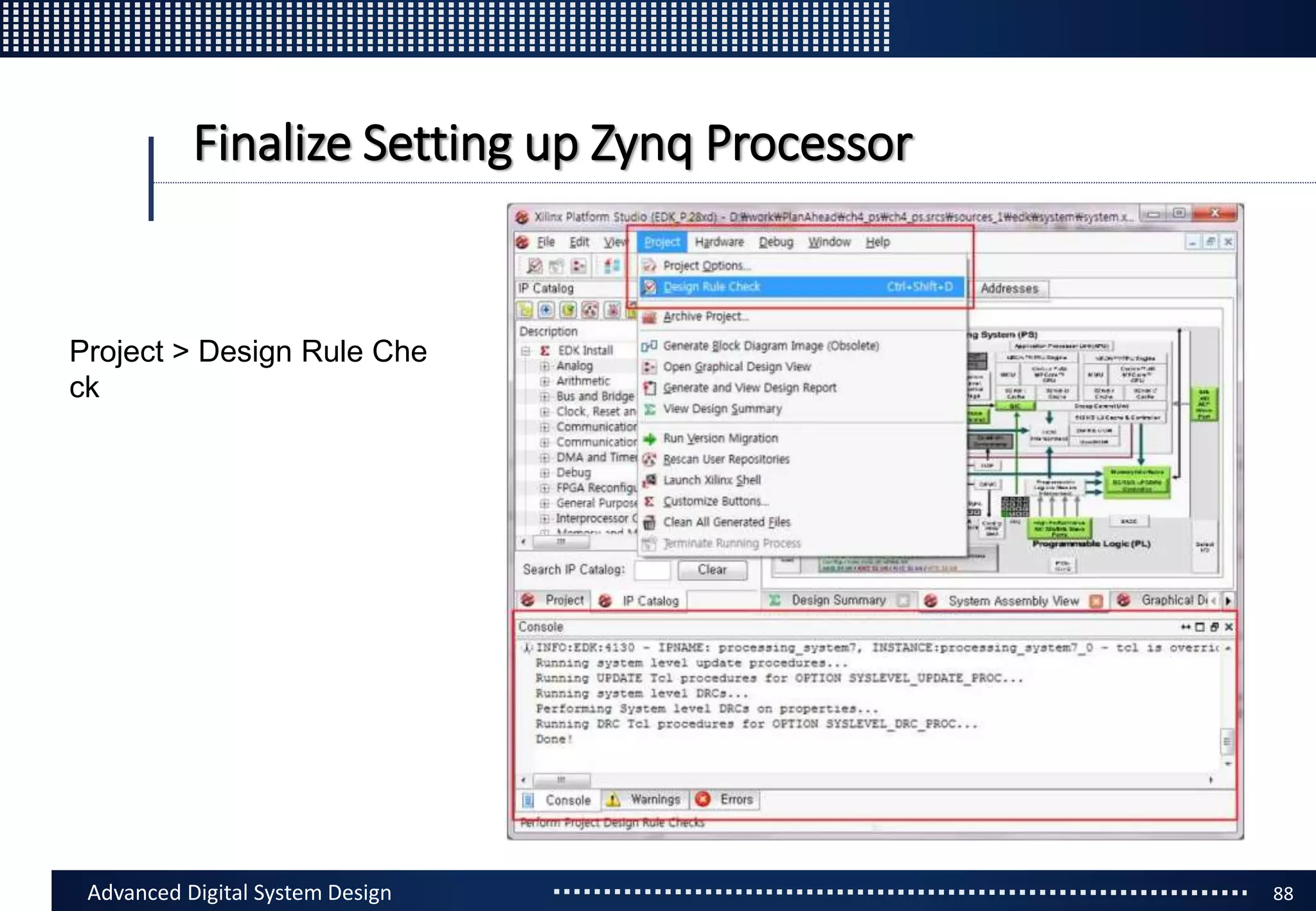Expand the Debug IP category
Viewport: 1316px width, 911px height.
545,473
